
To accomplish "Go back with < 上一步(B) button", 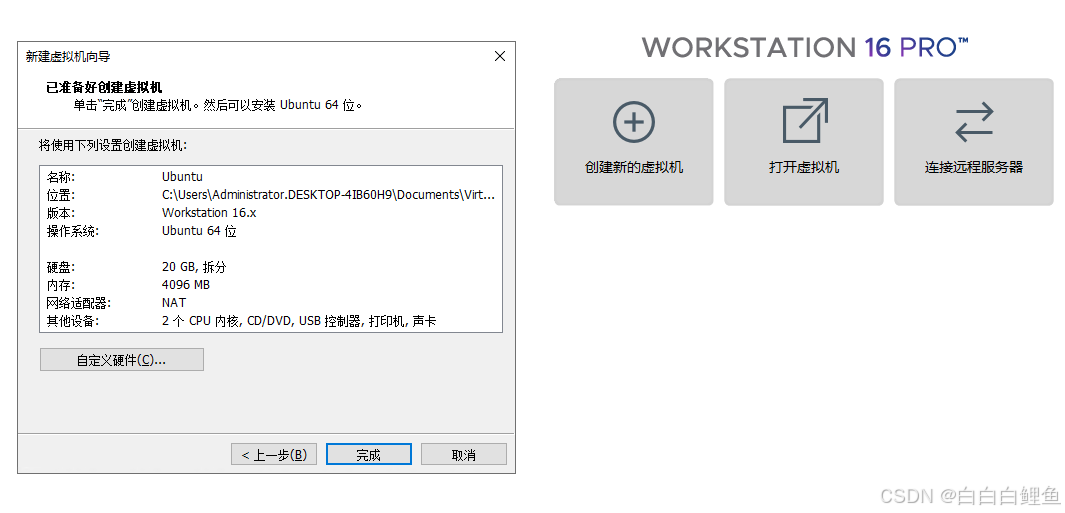I will 274,455.
